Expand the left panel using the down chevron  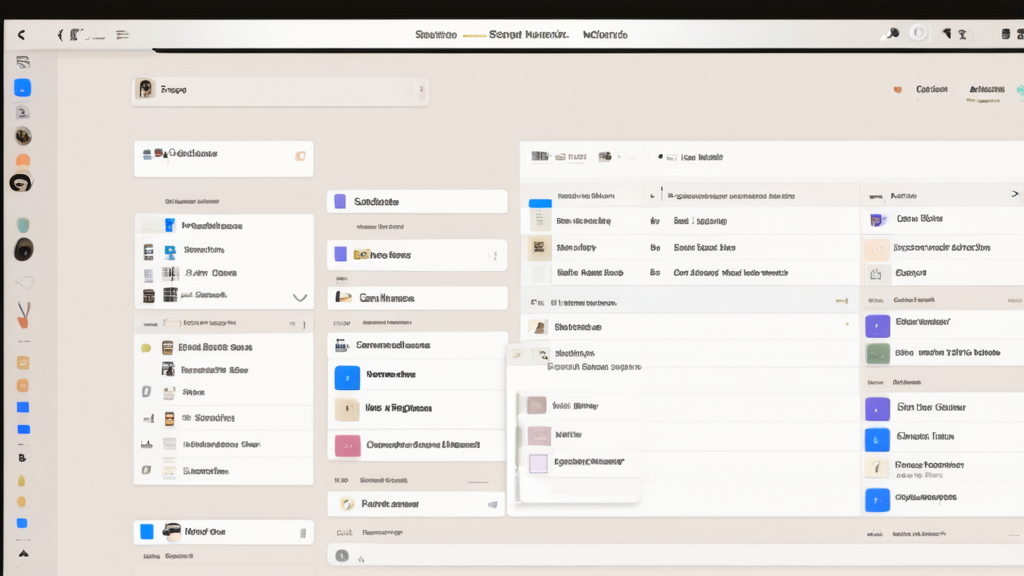[x=299, y=297]
